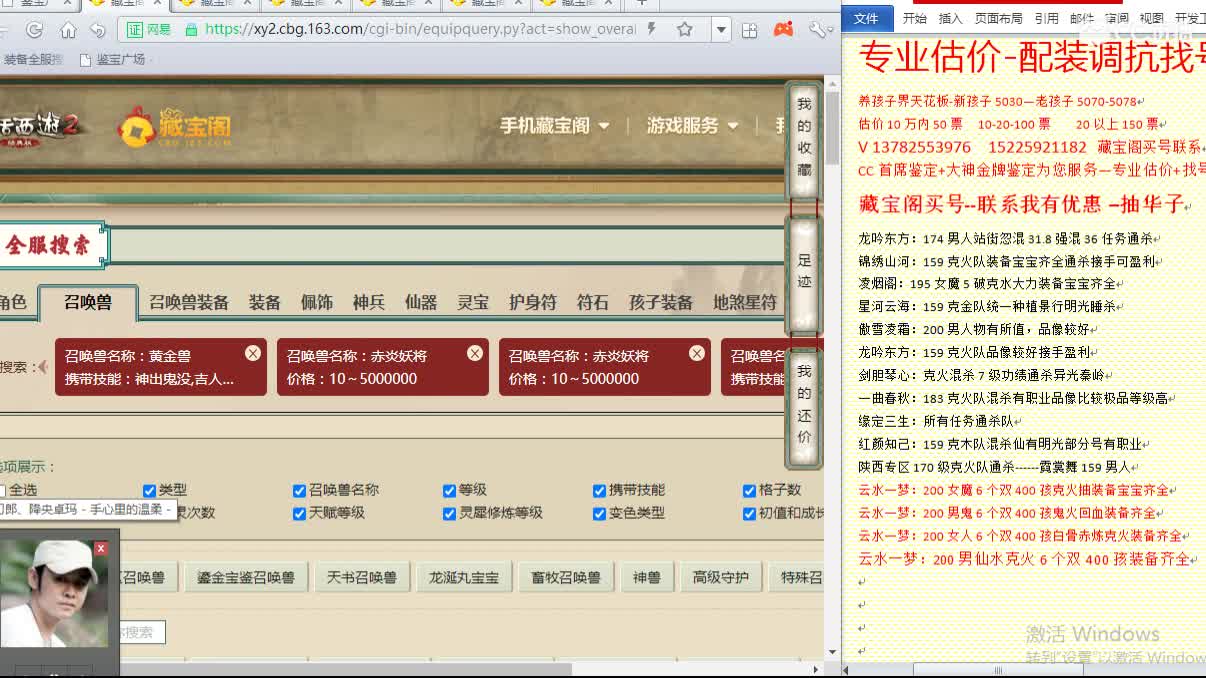Untick the 灵犀修炼等级 checkbox

(x=449, y=513)
